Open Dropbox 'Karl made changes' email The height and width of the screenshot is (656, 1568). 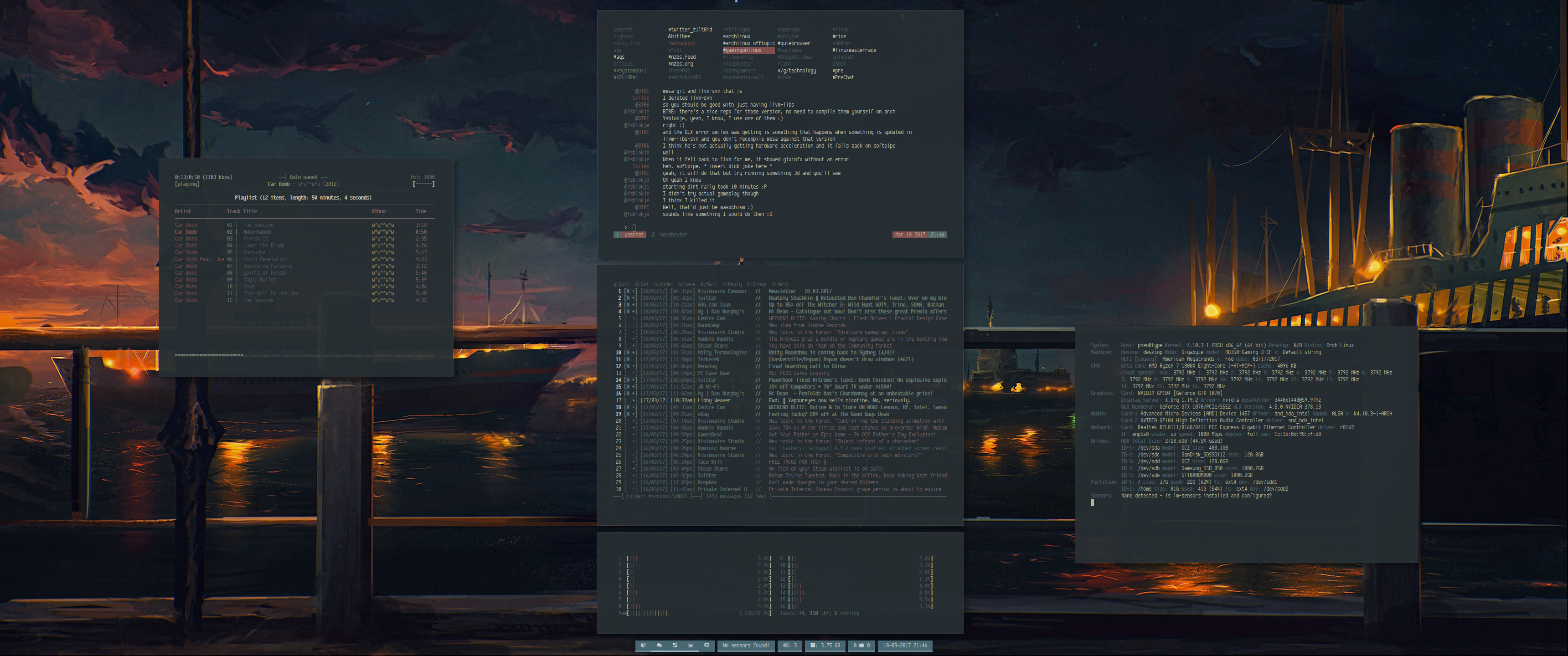pos(780,482)
